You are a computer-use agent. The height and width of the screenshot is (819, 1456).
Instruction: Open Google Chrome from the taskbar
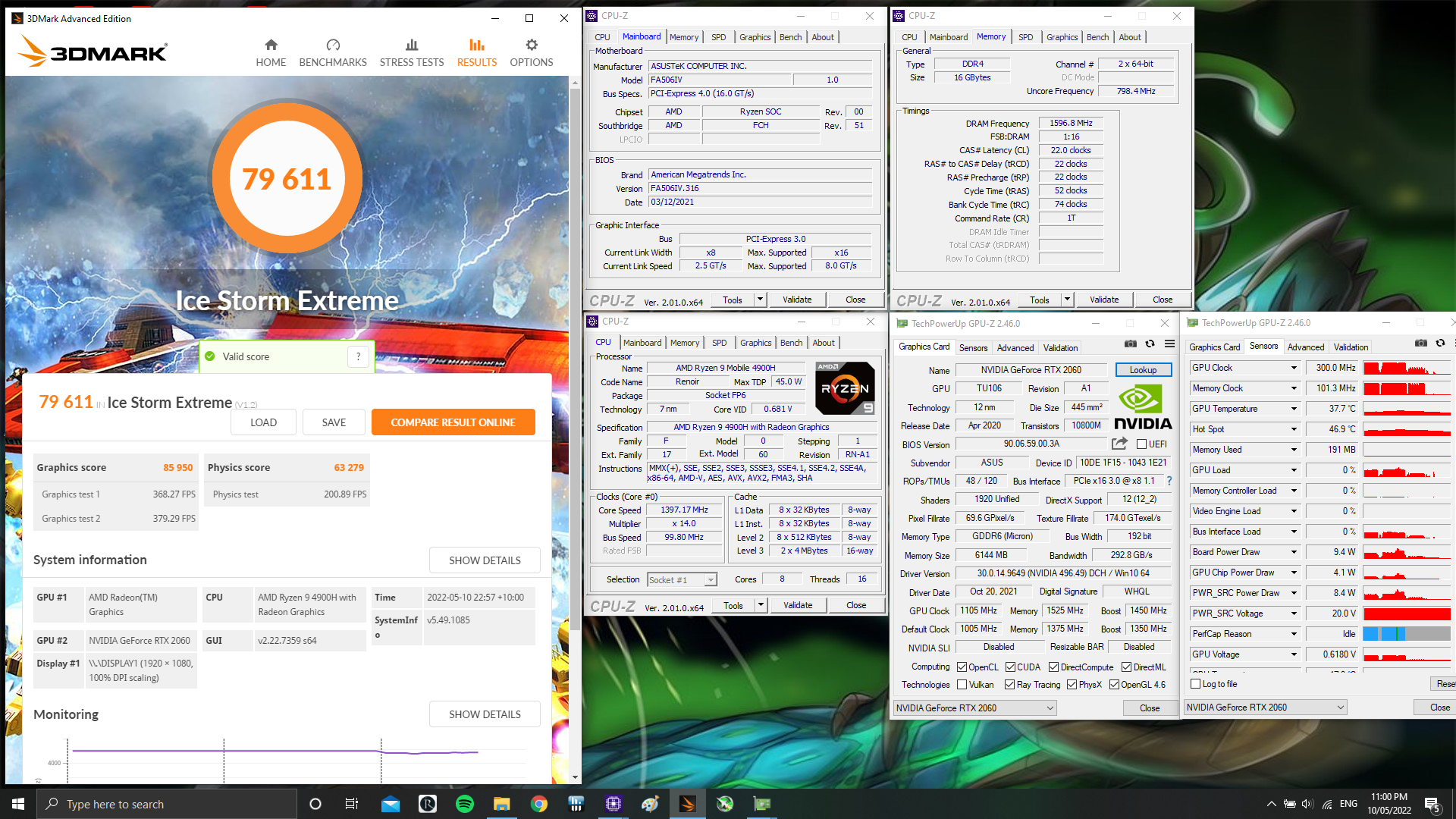[x=539, y=804]
